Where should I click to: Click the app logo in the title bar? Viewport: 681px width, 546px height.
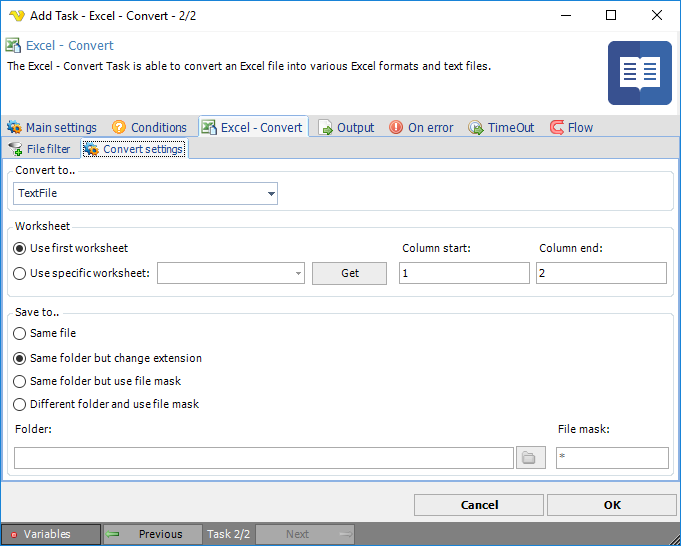point(17,16)
